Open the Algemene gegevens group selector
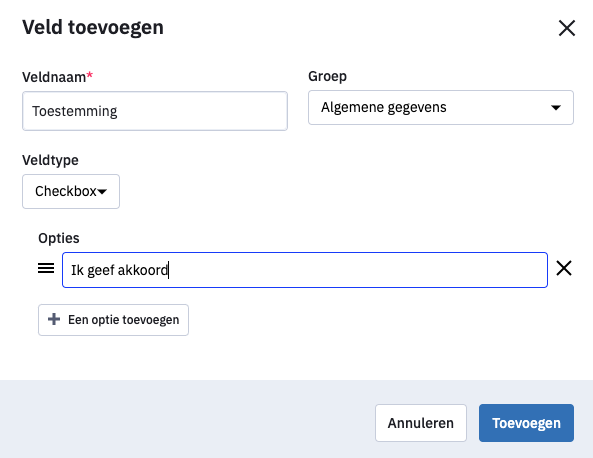This screenshot has width=593, height=458. [x=441, y=107]
